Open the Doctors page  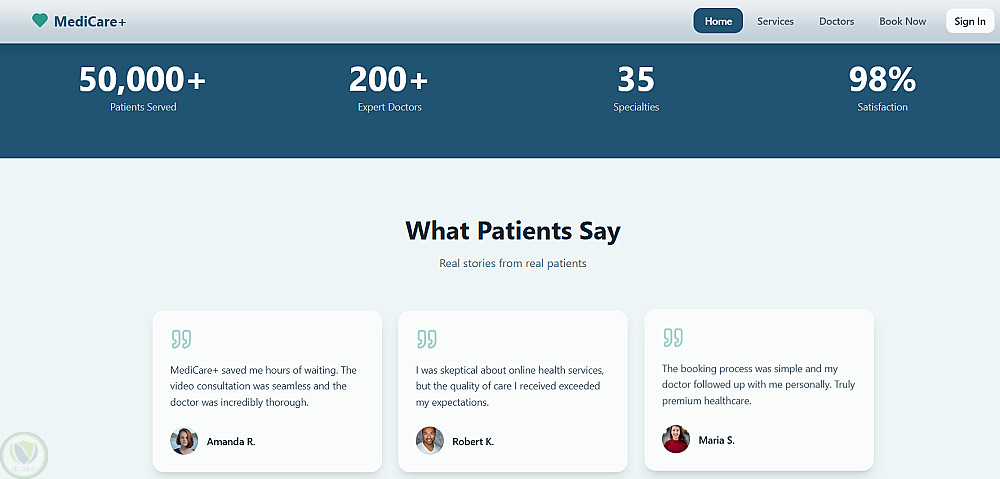[836, 21]
